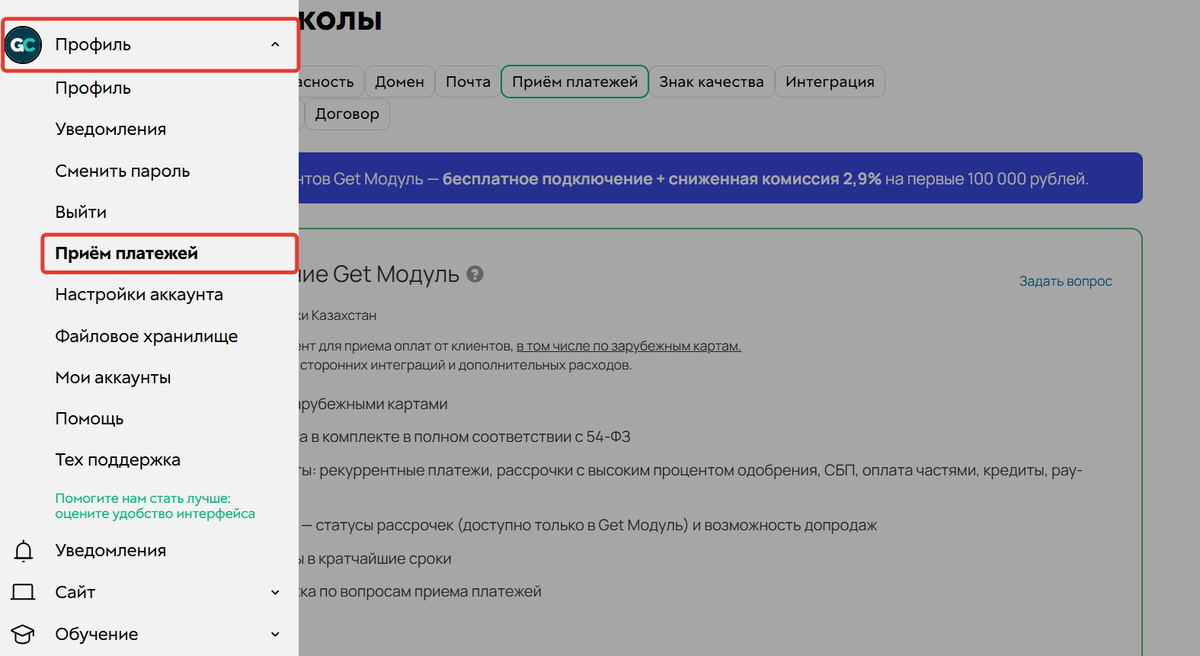1200x656 pixels.
Task: Click the 'зарубежными картами' bullet text
Action: click(x=373, y=404)
